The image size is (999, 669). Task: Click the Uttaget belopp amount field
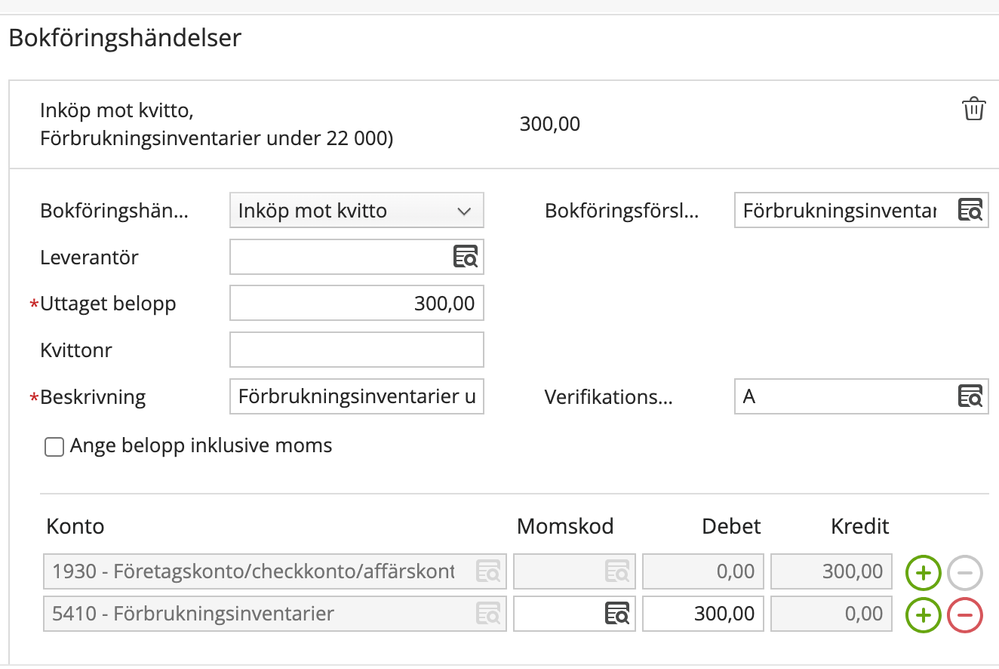[x=357, y=303]
